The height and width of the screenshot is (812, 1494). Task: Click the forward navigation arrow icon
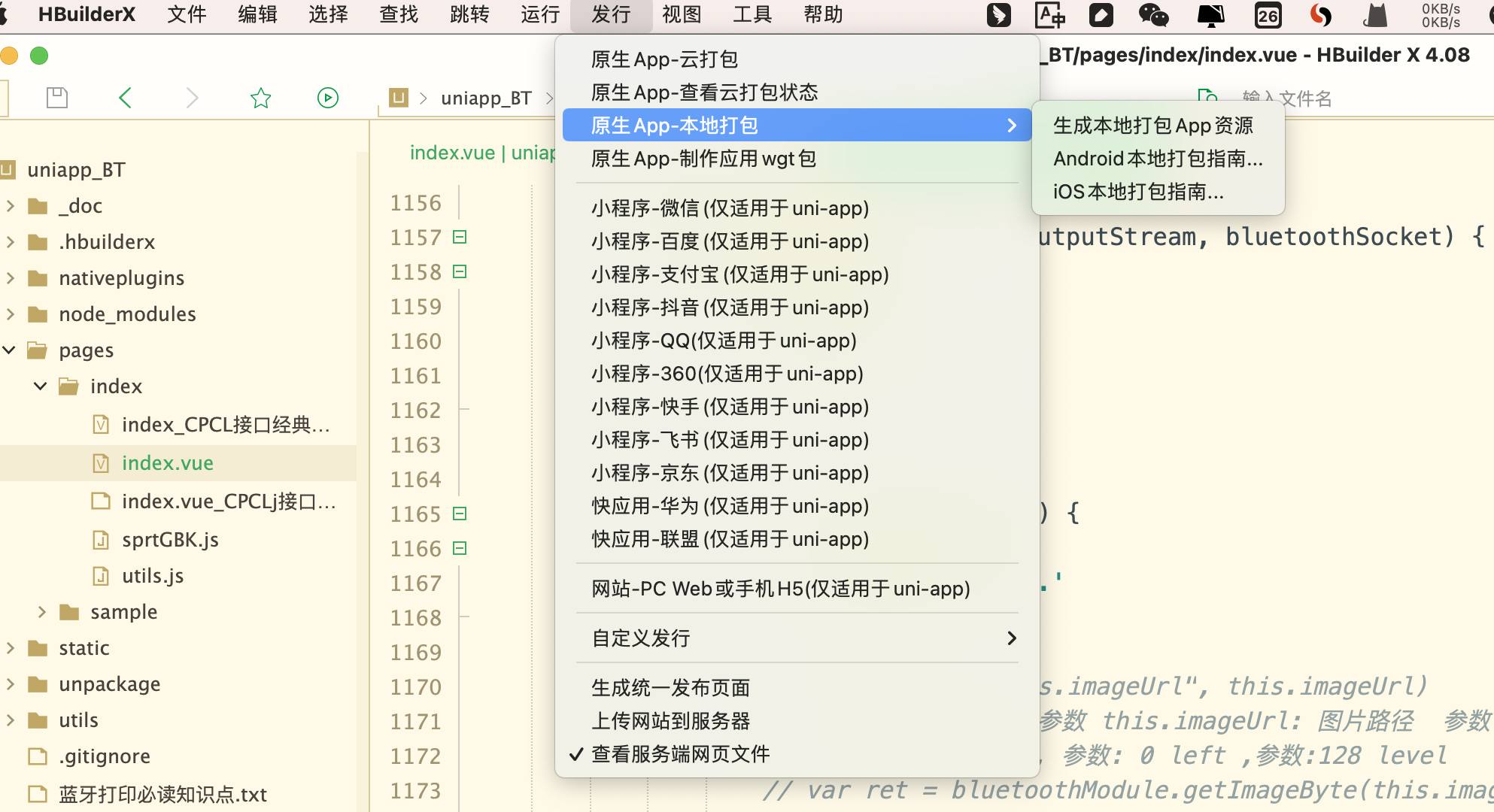193,98
